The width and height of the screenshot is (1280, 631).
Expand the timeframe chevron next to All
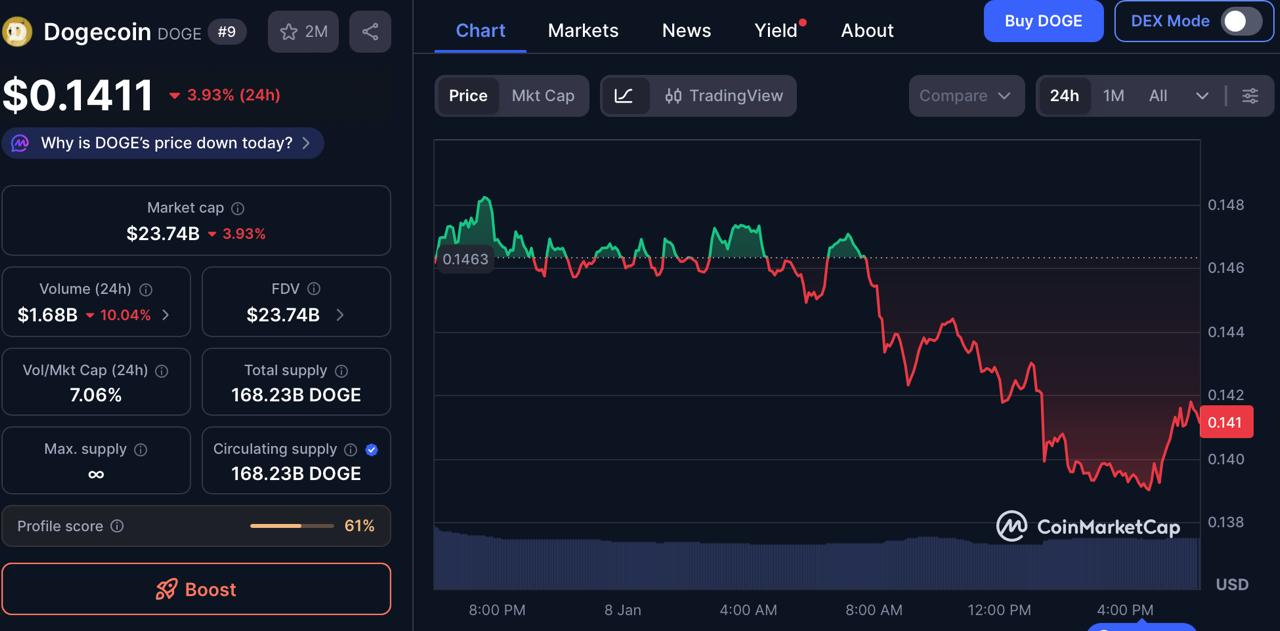(x=1201, y=96)
